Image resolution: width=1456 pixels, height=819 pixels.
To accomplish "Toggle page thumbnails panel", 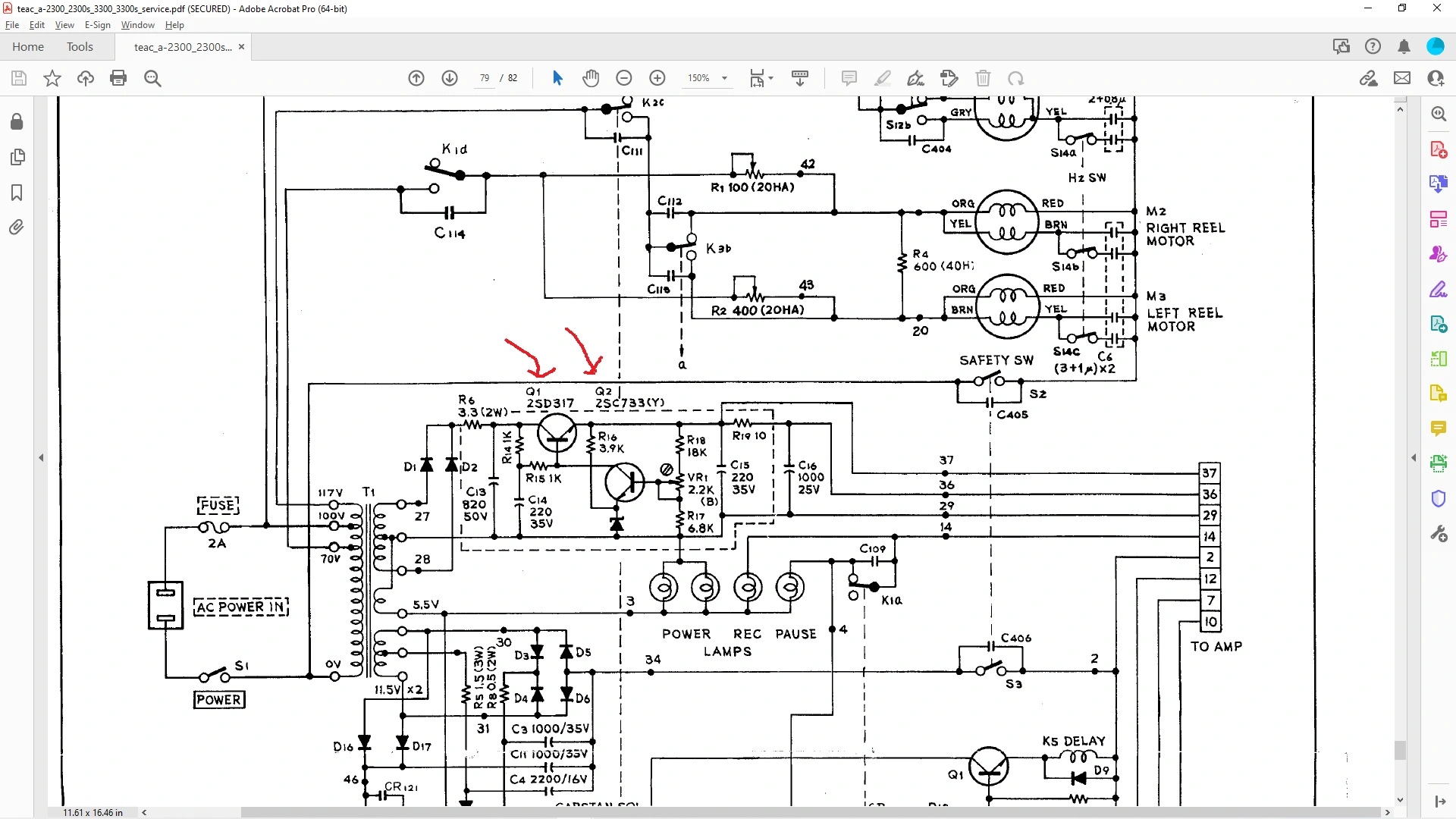I will pos(17,157).
